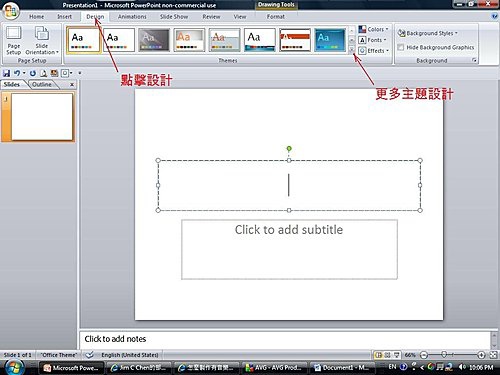Select slide 1 thumbnail in pane
Image resolution: width=500 pixels, height=375 pixels.
(x=42, y=117)
